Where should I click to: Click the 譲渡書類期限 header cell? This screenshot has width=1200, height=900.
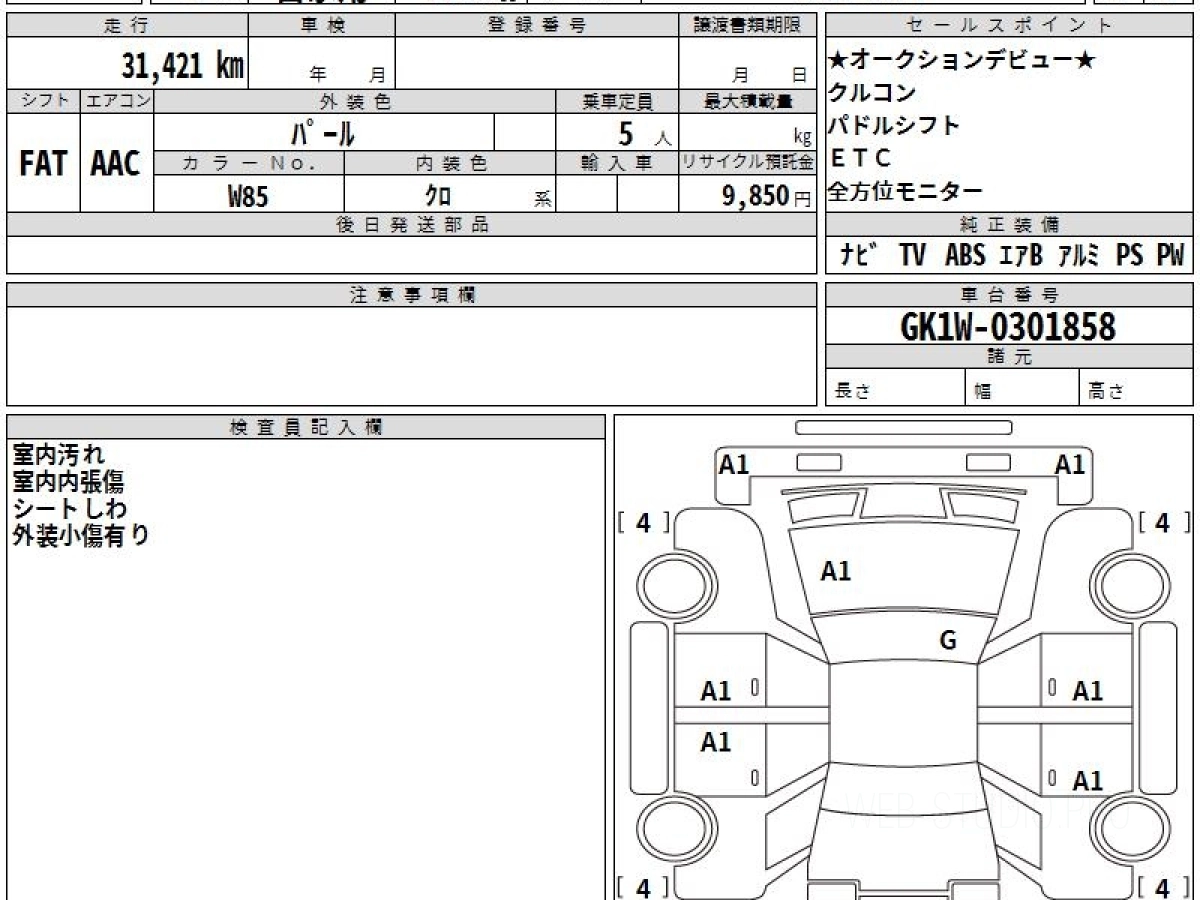tap(747, 26)
